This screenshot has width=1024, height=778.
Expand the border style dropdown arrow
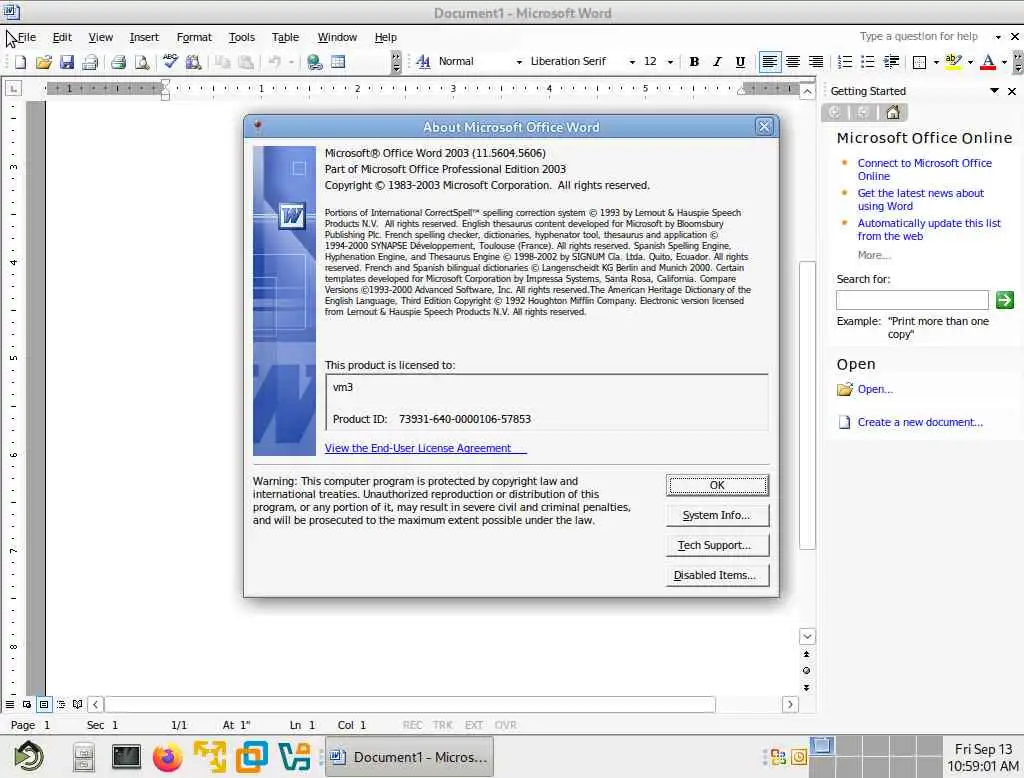click(x=936, y=62)
